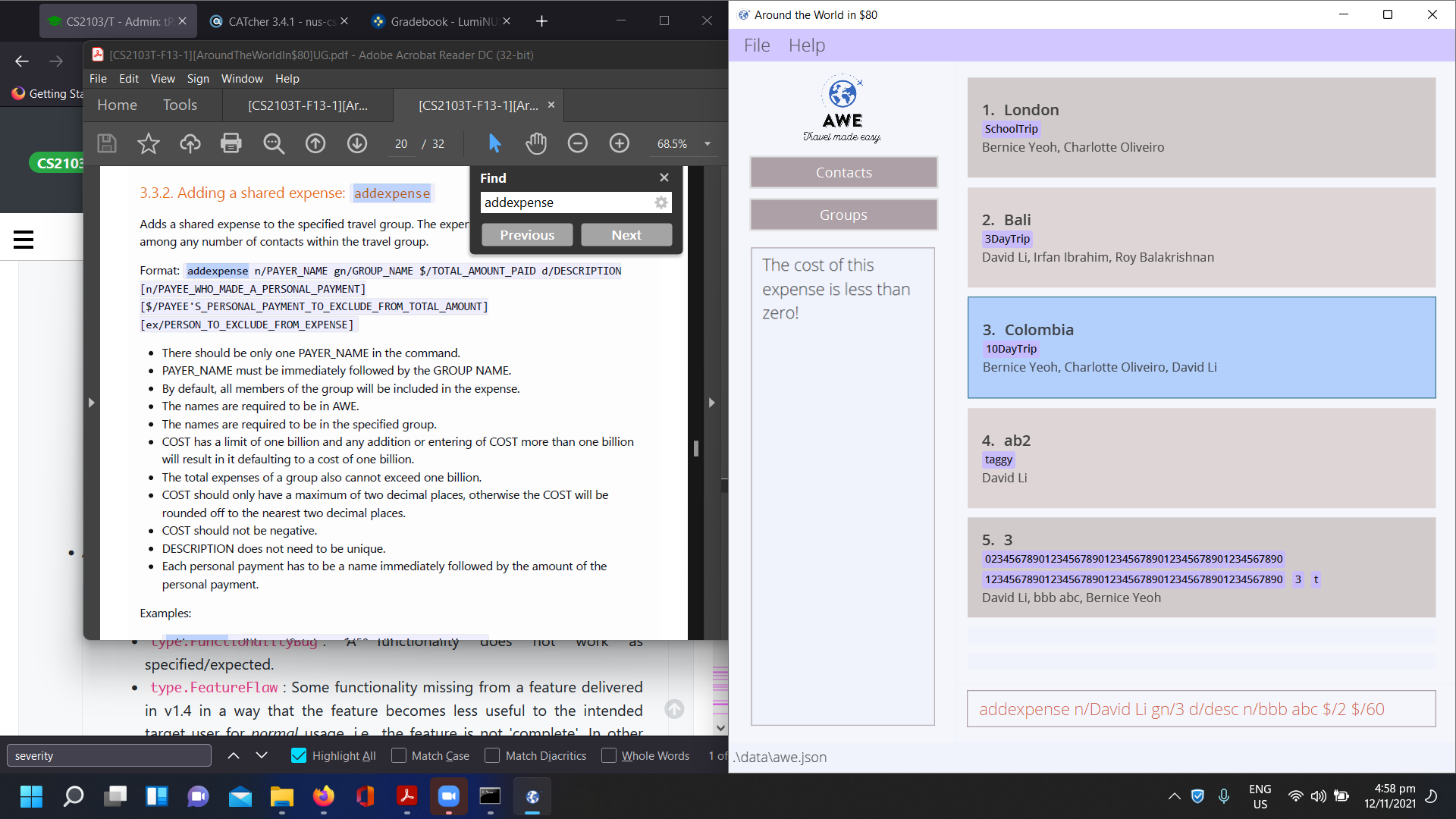Click the addexpense command input box
This screenshot has width=1456, height=819.
point(1200,709)
